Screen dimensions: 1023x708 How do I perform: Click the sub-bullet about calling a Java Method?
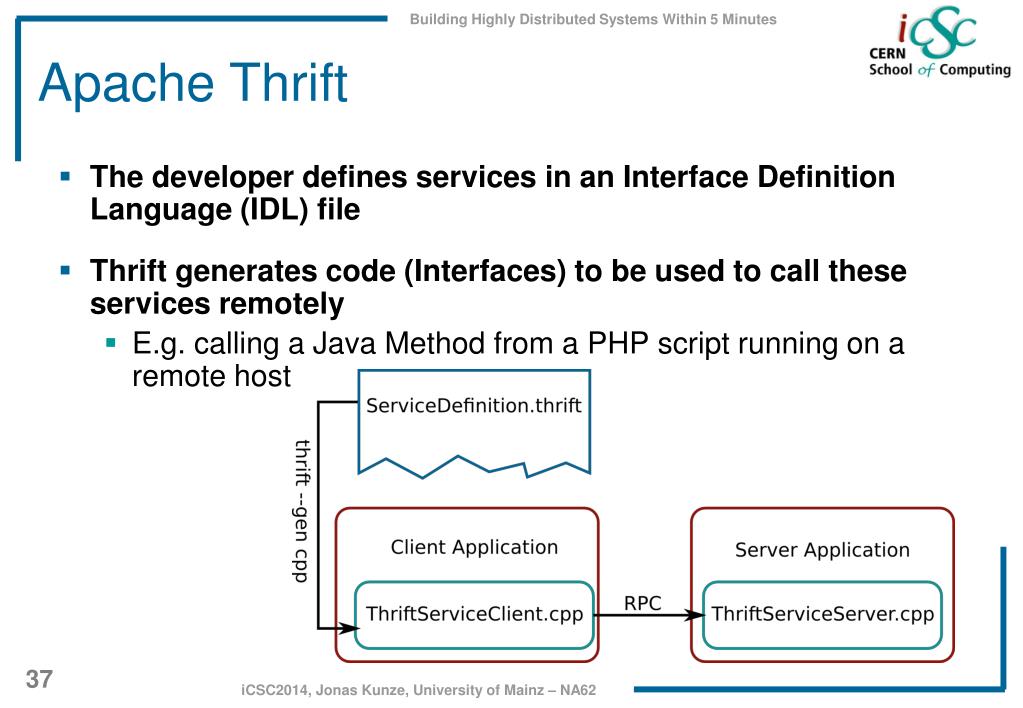pos(518,360)
